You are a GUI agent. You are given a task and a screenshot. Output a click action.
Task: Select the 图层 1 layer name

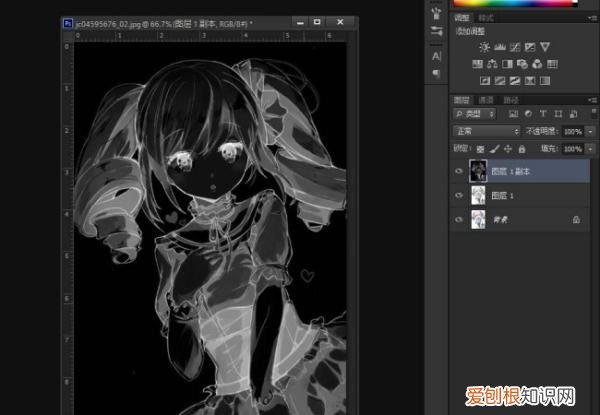tap(503, 195)
